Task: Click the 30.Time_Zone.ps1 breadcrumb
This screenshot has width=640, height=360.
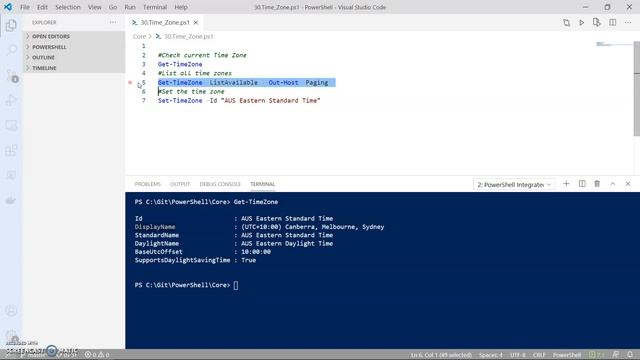Action: [x=188, y=36]
